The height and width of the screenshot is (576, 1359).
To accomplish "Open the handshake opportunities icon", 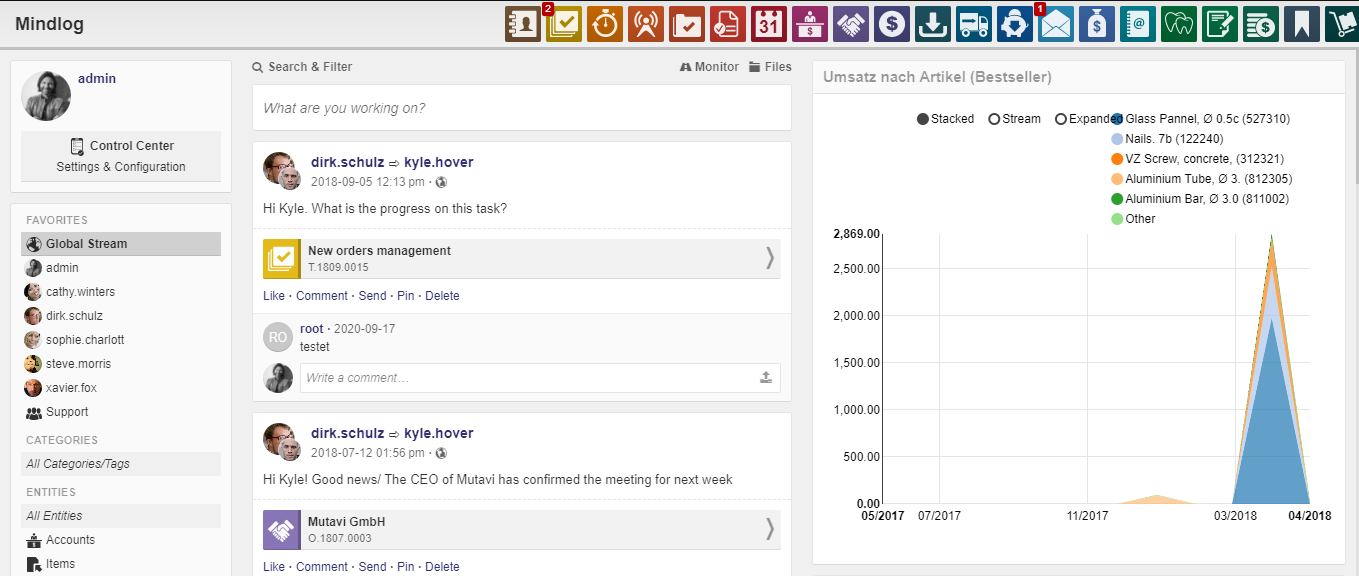I will click(x=850, y=24).
